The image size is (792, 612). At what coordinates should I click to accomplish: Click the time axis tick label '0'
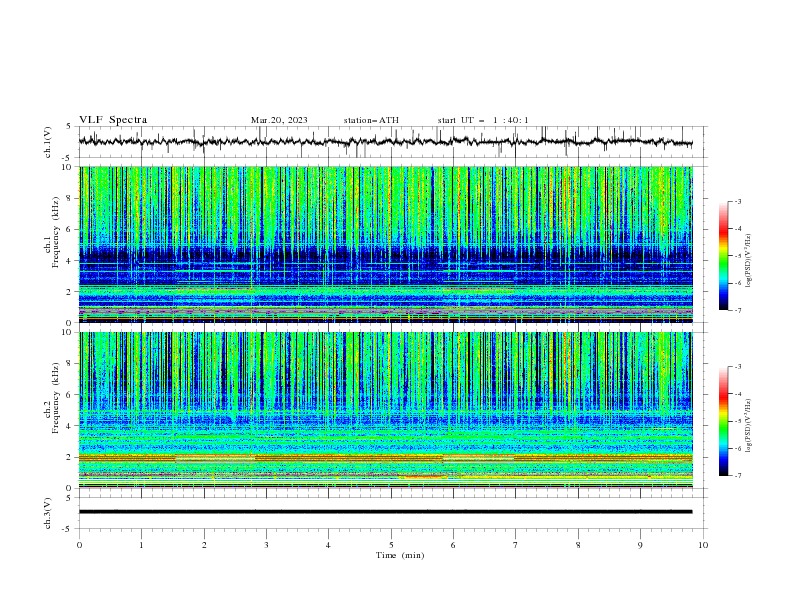(x=79, y=545)
